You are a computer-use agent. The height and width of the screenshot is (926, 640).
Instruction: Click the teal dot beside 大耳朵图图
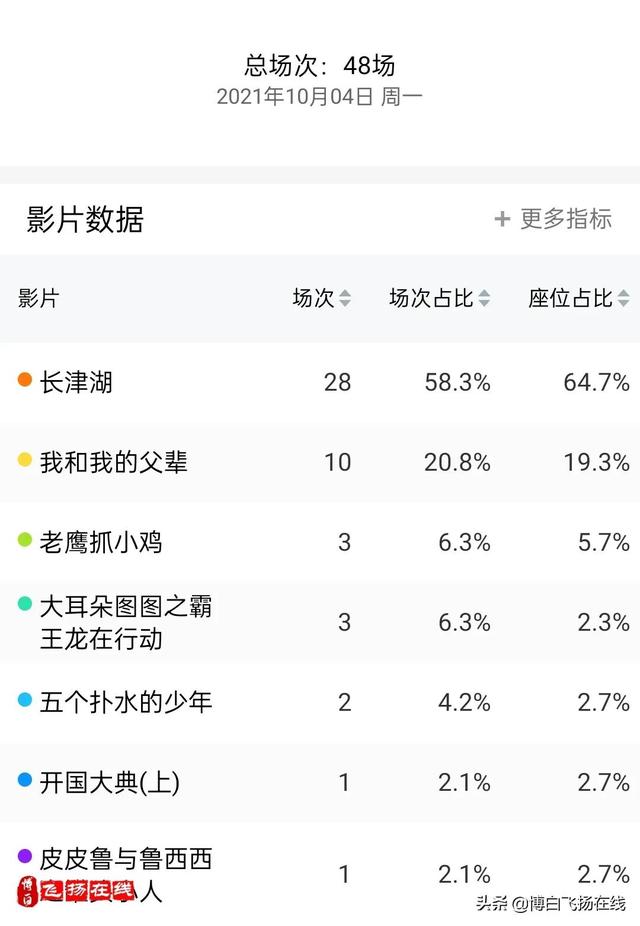(x=25, y=604)
